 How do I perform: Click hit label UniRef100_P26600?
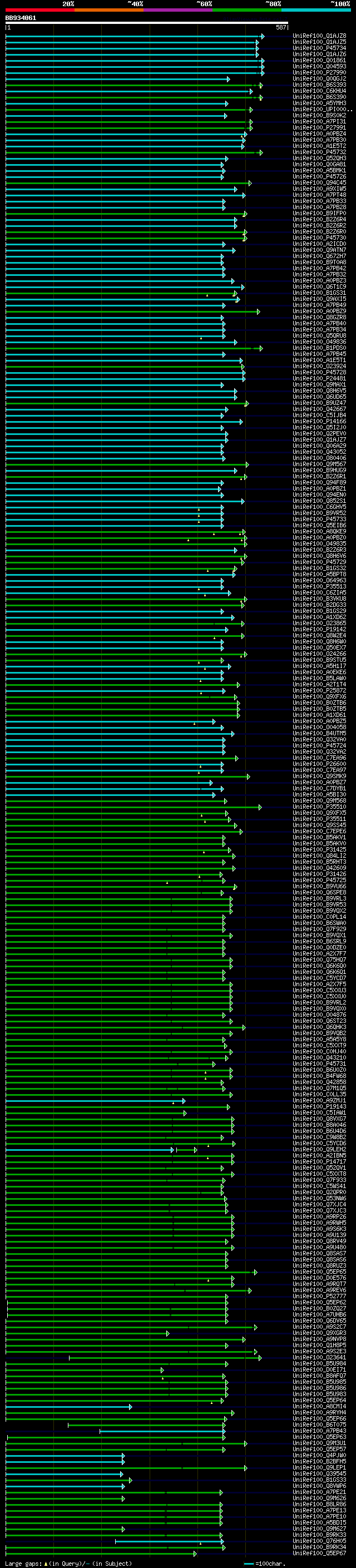(319, 764)
